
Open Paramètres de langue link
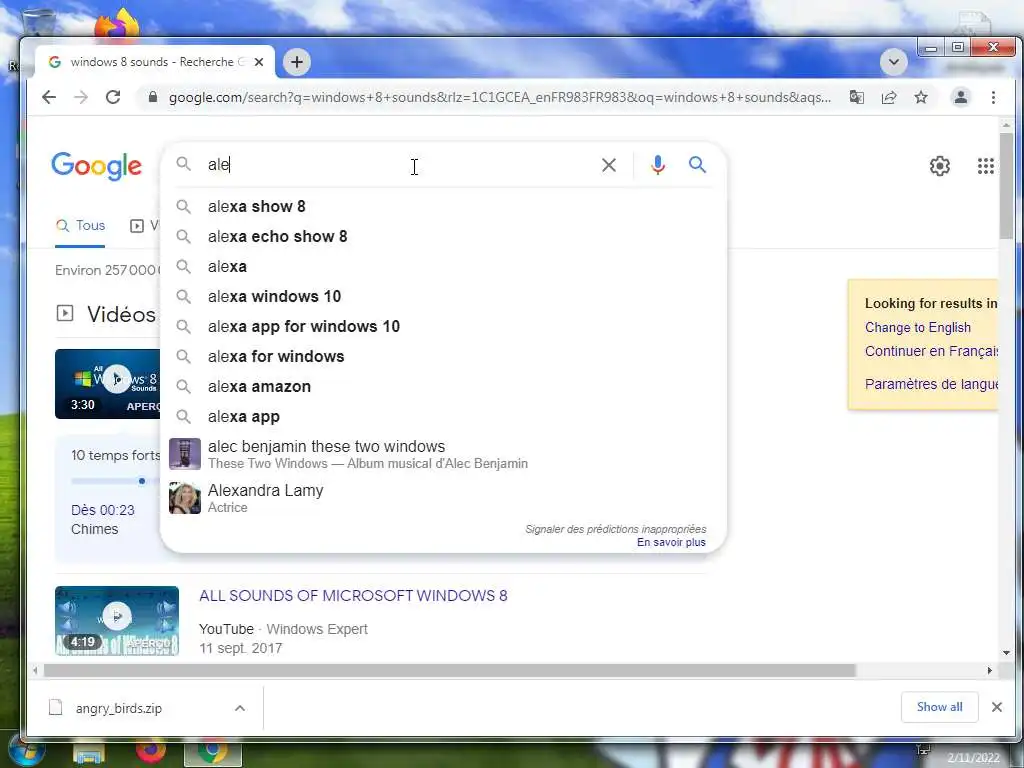[931, 384]
